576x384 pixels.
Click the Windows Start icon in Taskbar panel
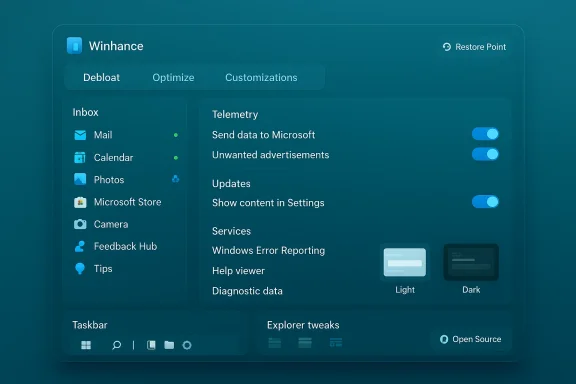tap(86, 345)
